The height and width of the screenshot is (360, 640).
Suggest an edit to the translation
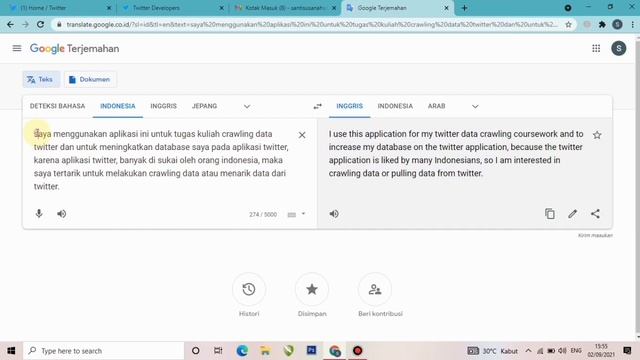(x=573, y=214)
